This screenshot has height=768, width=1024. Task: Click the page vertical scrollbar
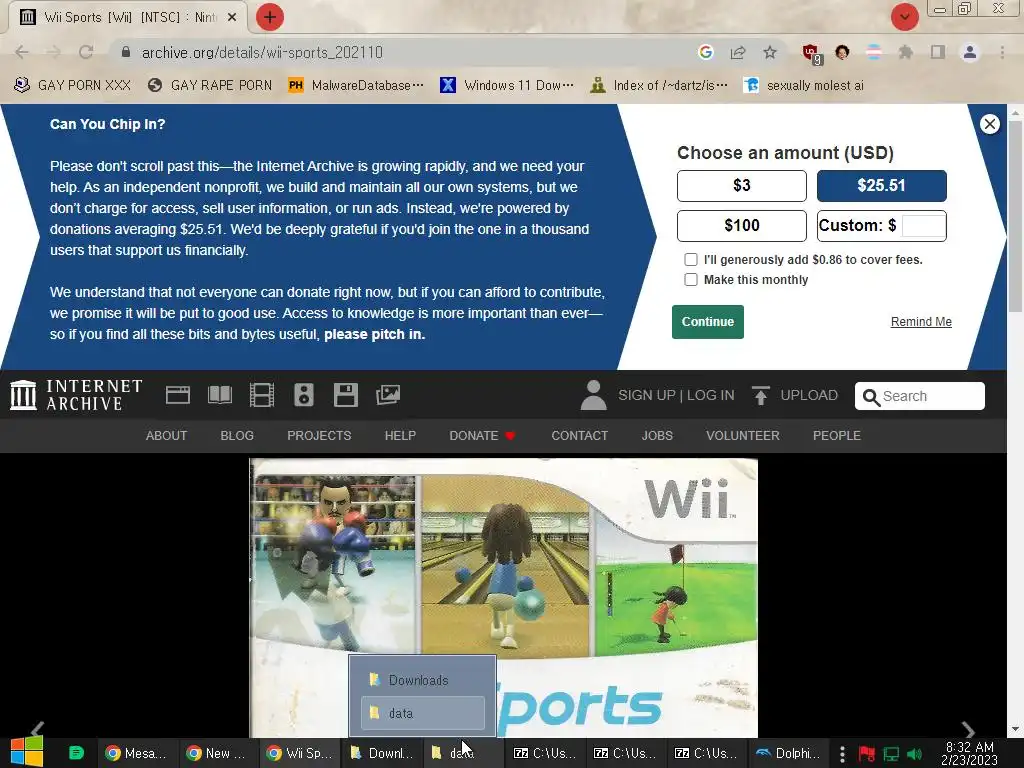pos(1015,216)
